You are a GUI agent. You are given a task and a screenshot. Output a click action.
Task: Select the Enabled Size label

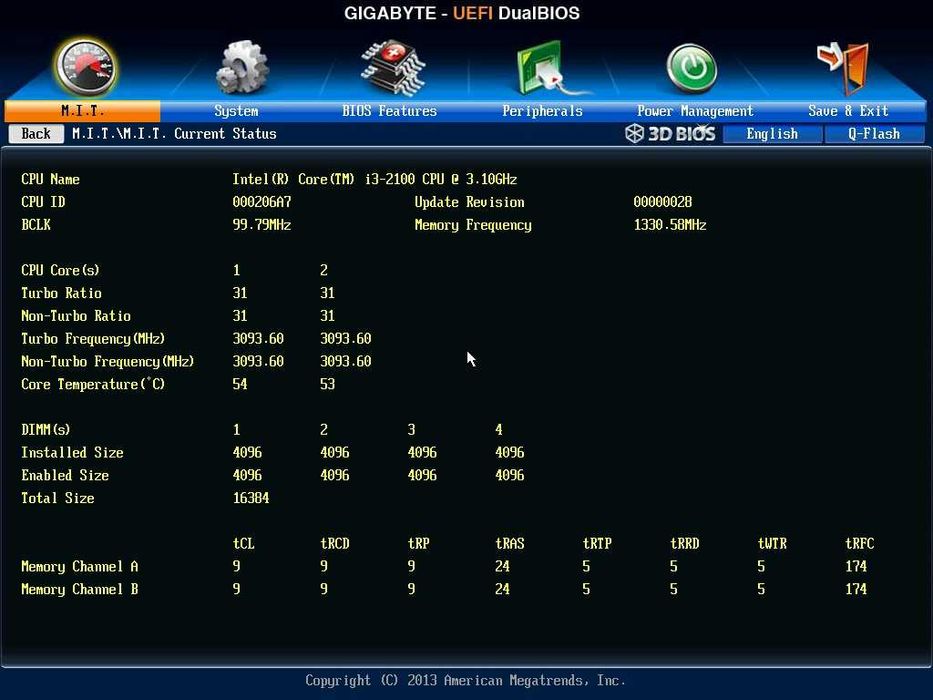tap(65, 475)
